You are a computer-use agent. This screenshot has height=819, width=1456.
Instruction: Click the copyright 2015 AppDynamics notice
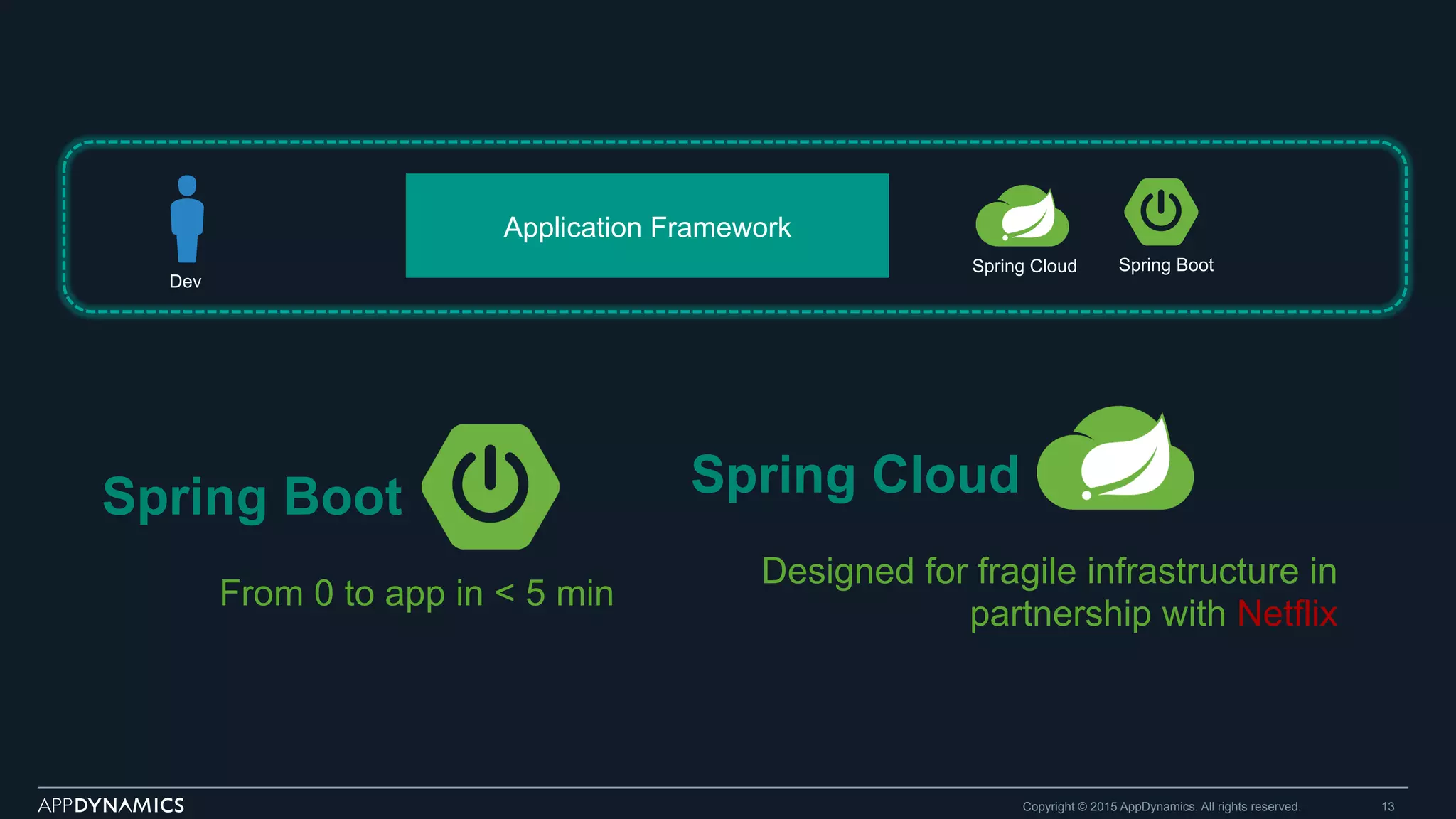coord(1162,807)
